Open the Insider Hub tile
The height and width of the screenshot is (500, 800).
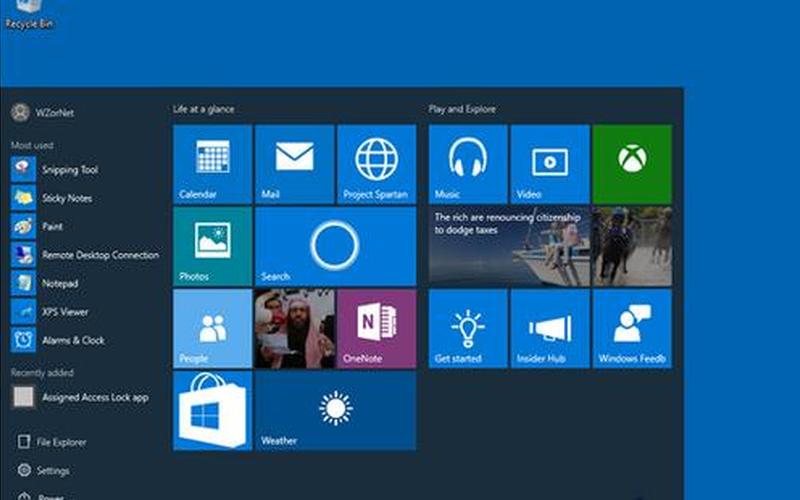tap(550, 329)
